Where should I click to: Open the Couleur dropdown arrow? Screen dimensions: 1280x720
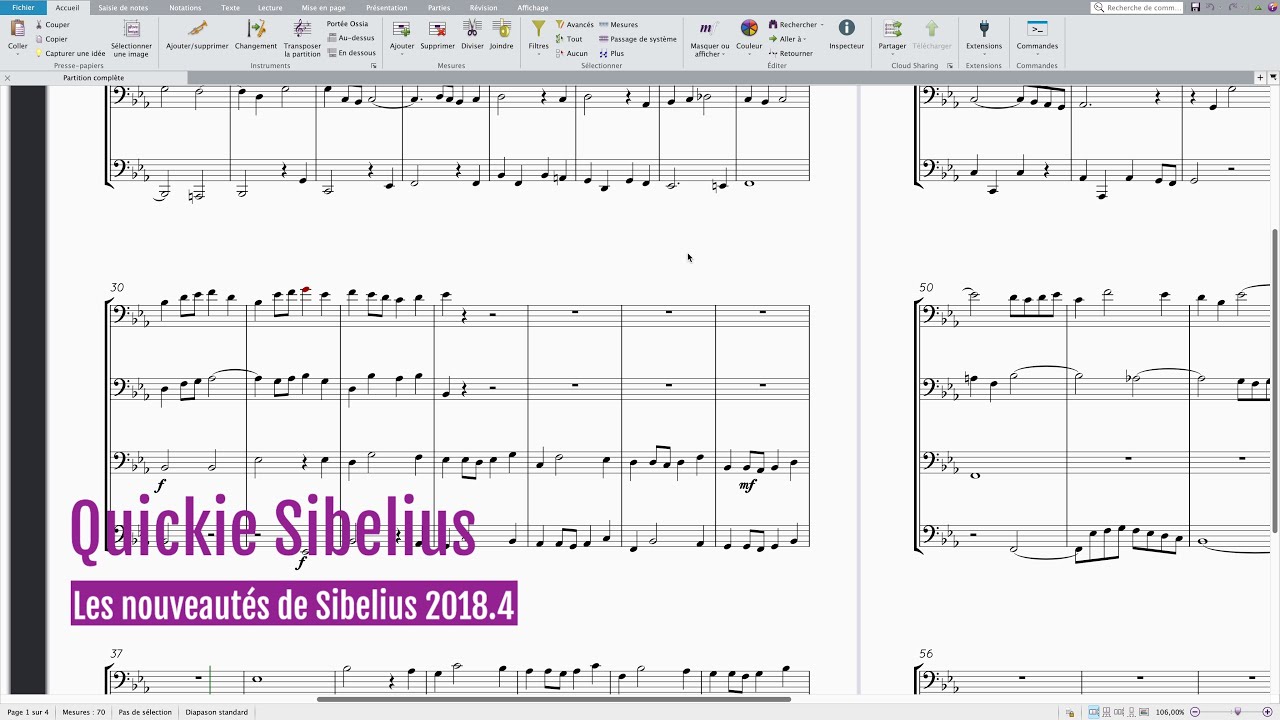tap(749, 54)
